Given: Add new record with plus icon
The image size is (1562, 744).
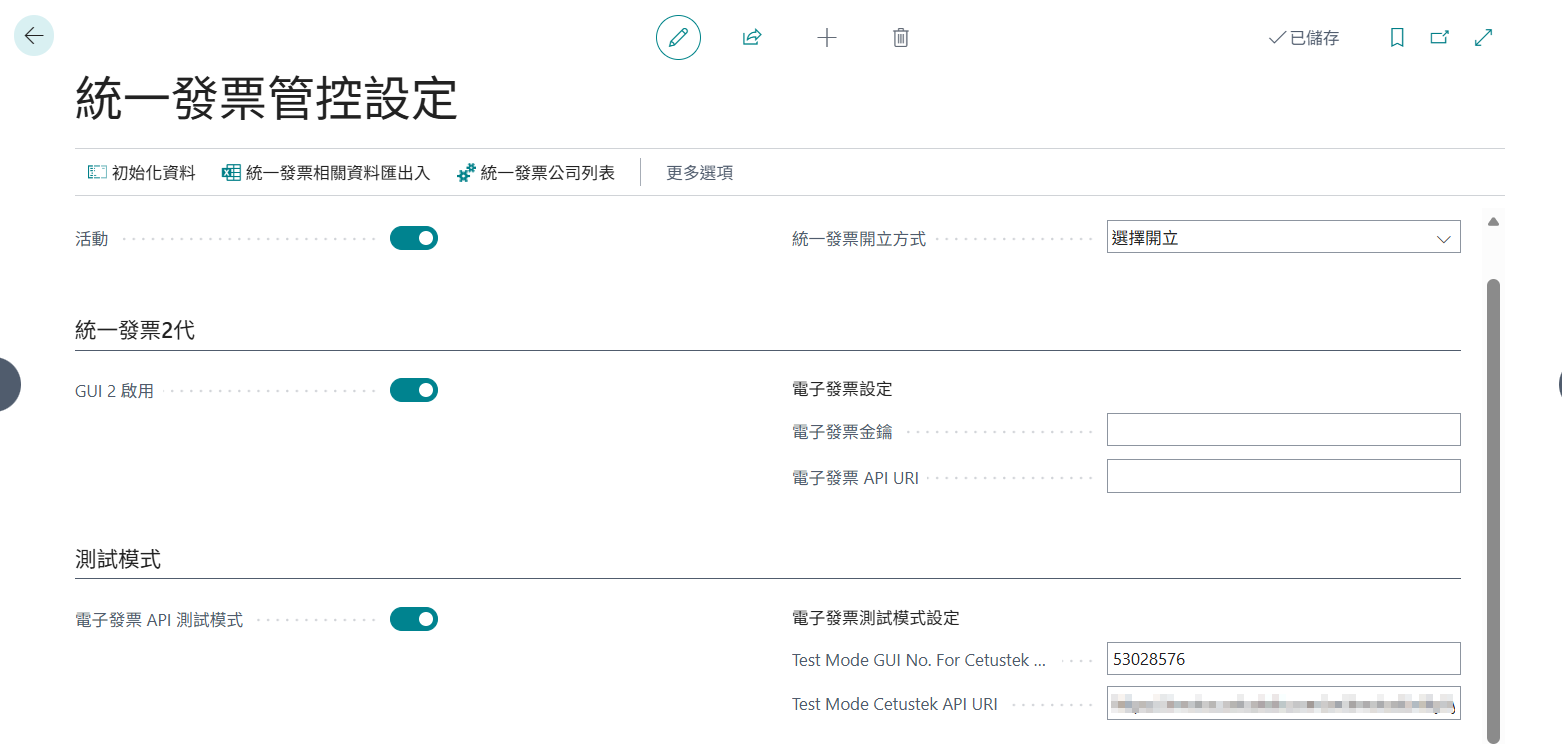Looking at the screenshot, I should (826, 38).
